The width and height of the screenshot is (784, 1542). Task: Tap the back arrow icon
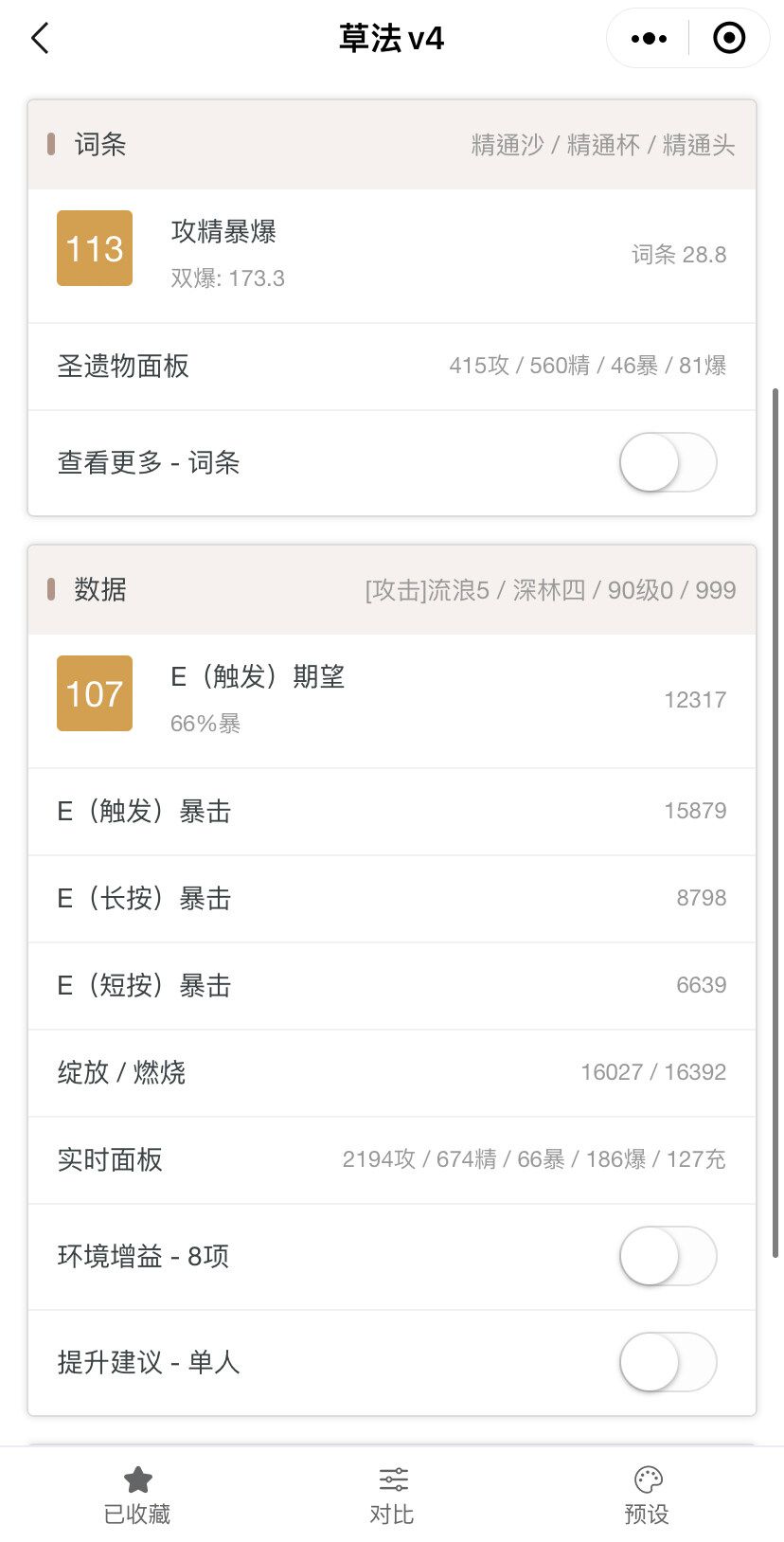click(40, 39)
